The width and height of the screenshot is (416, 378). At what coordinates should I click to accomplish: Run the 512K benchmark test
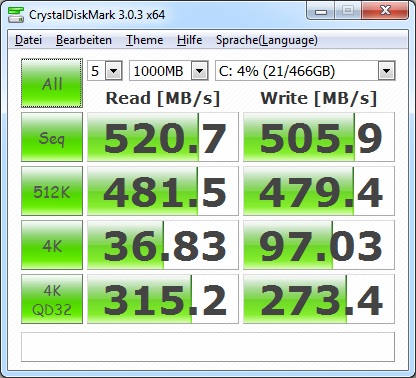(x=52, y=191)
